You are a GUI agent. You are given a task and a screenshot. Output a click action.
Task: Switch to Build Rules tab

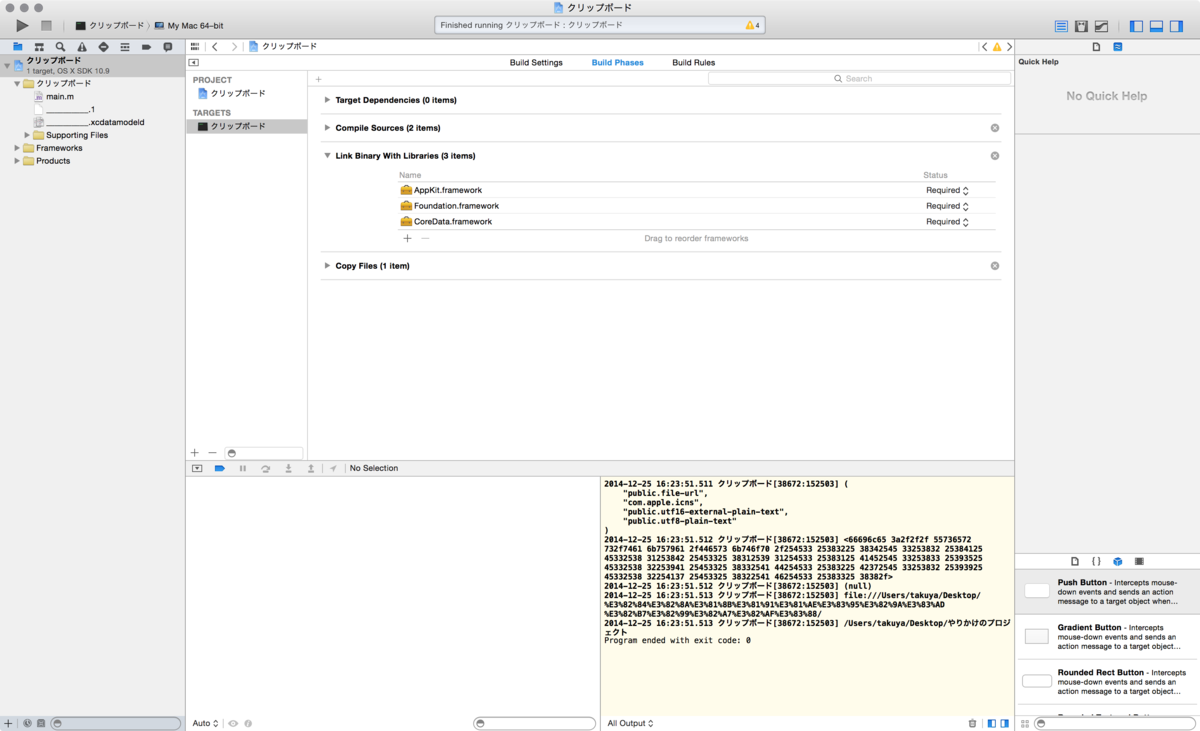point(693,62)
